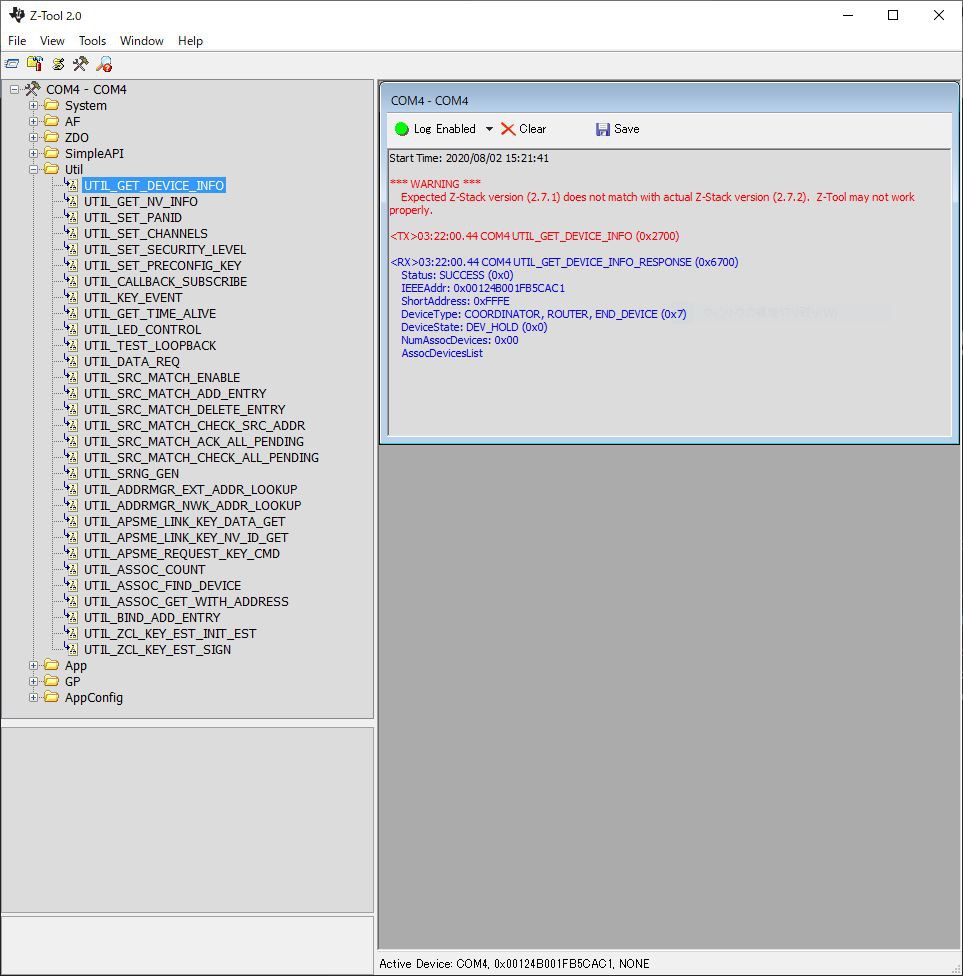Click the AppConfig folder icon

click(x=52, y=697)
